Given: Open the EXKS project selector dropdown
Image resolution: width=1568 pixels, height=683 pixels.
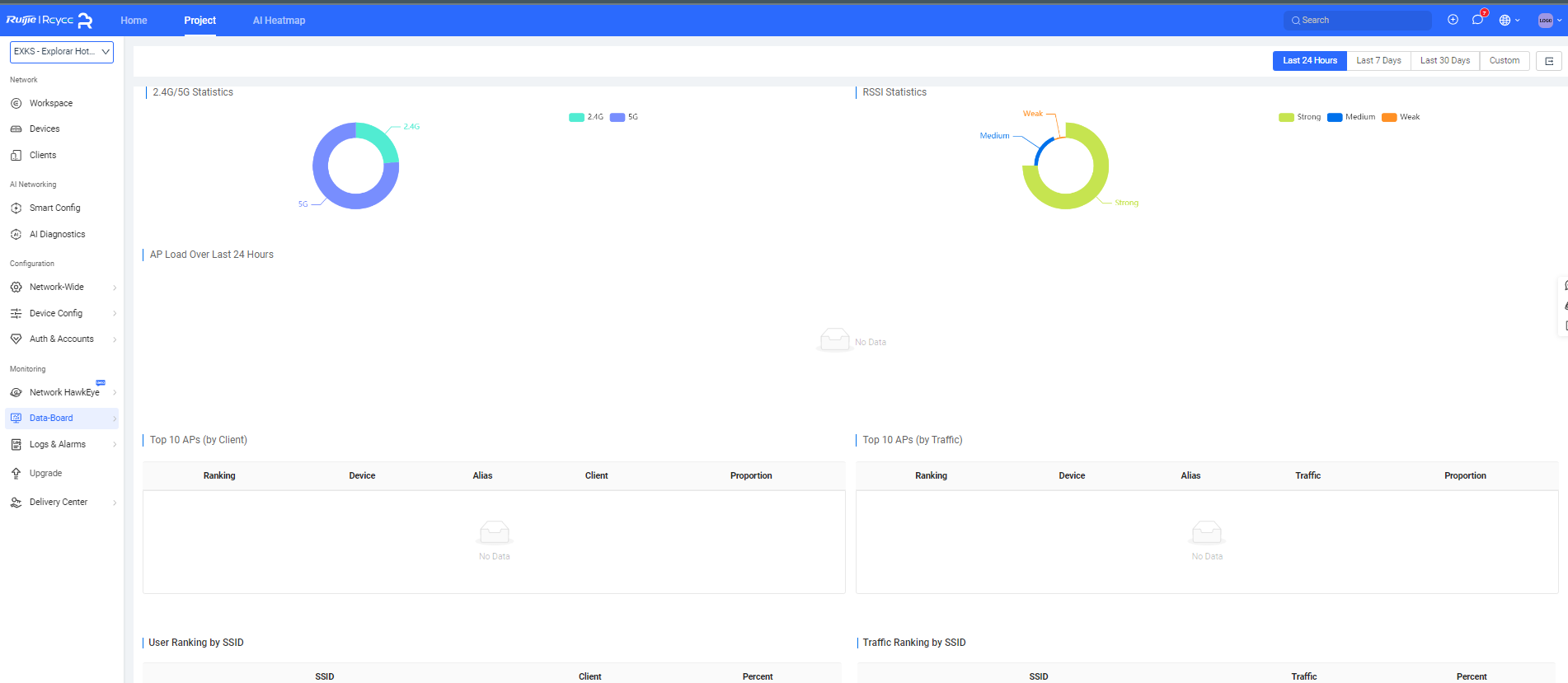Looking at the screenshot, I should pyautogui.click(x=62, y=52).
